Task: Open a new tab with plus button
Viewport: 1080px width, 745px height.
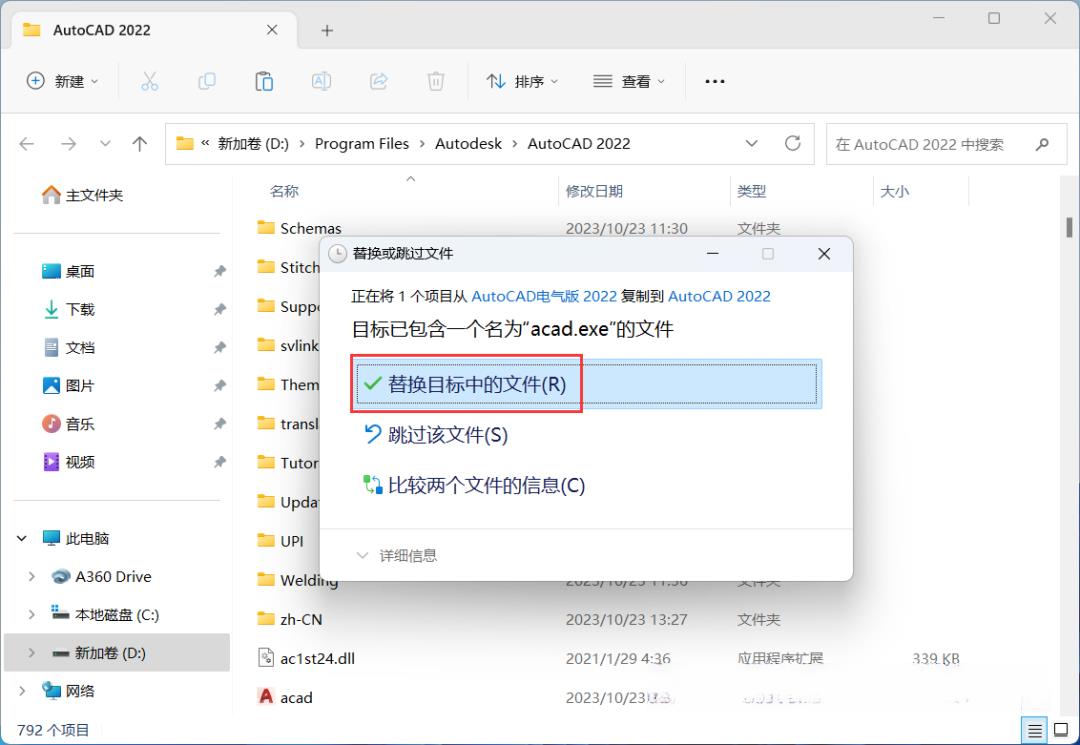Action: tap(327, 30)
